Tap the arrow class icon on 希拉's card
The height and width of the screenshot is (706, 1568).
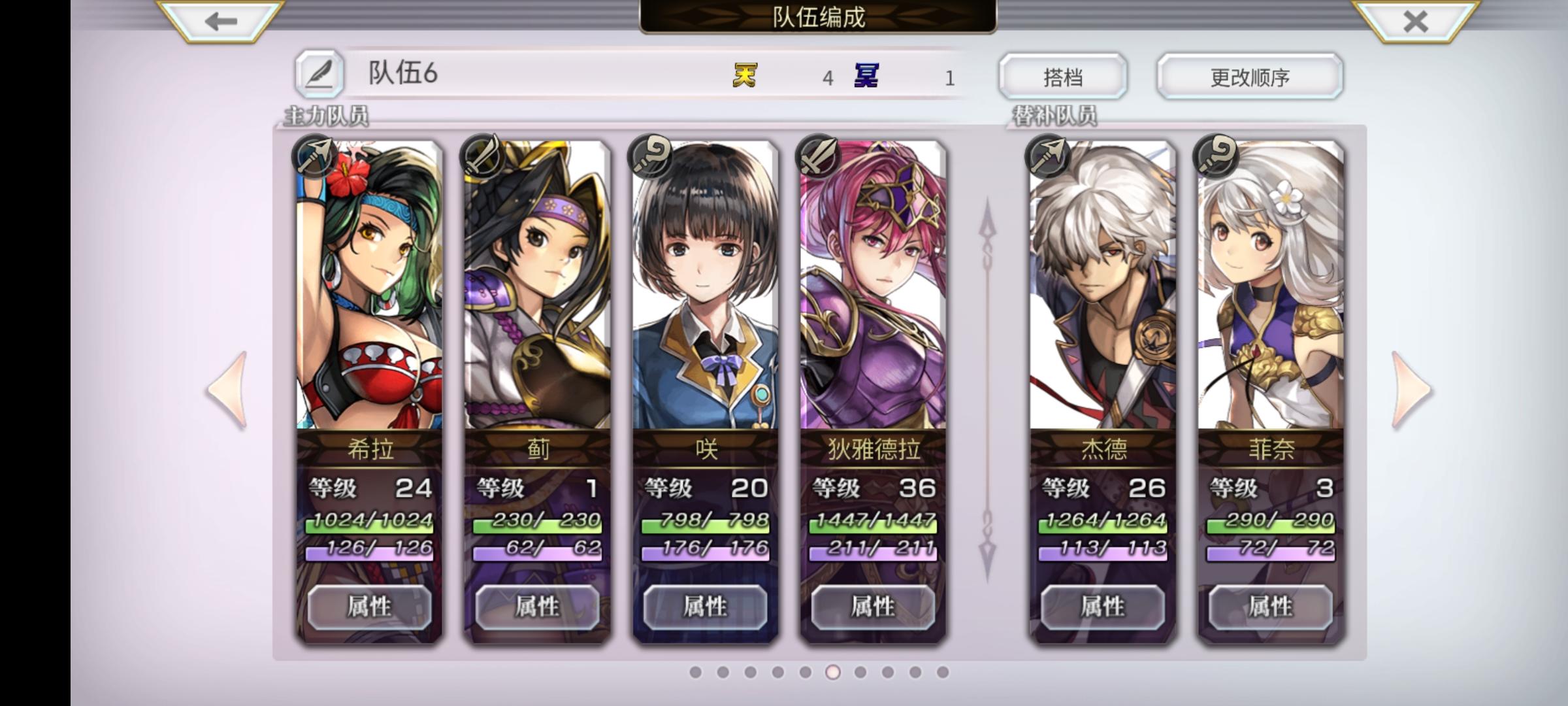point(315,157)
